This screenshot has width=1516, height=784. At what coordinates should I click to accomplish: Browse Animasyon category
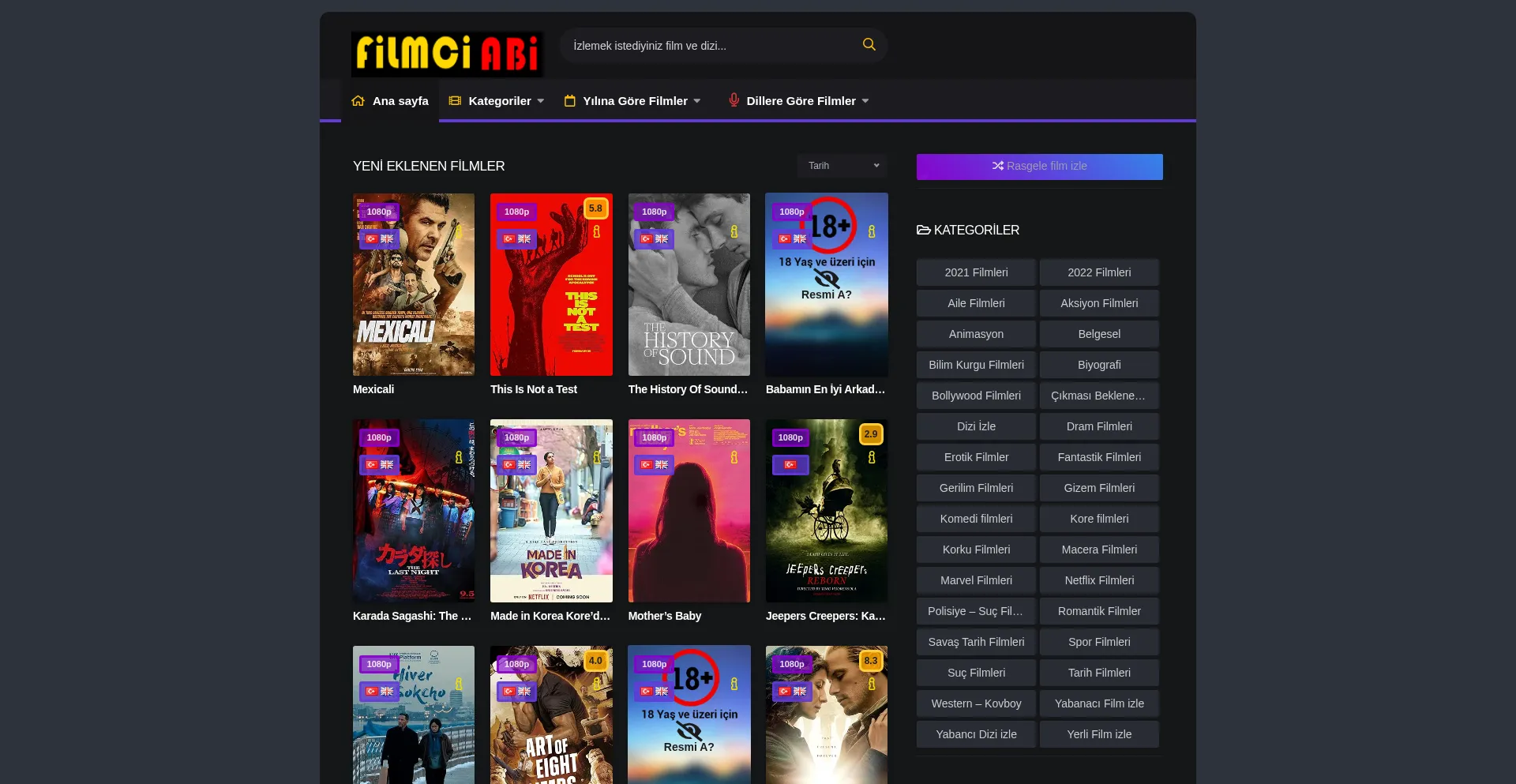tap(976, 334)
